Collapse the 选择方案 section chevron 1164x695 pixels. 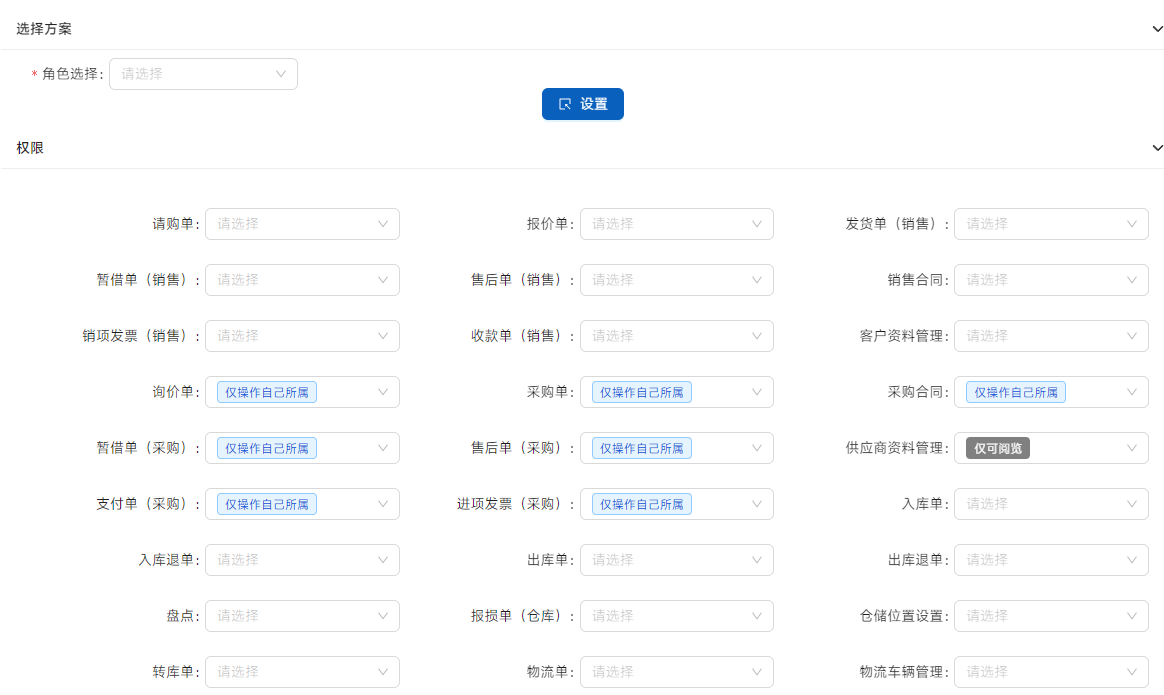coord(1157,29)
